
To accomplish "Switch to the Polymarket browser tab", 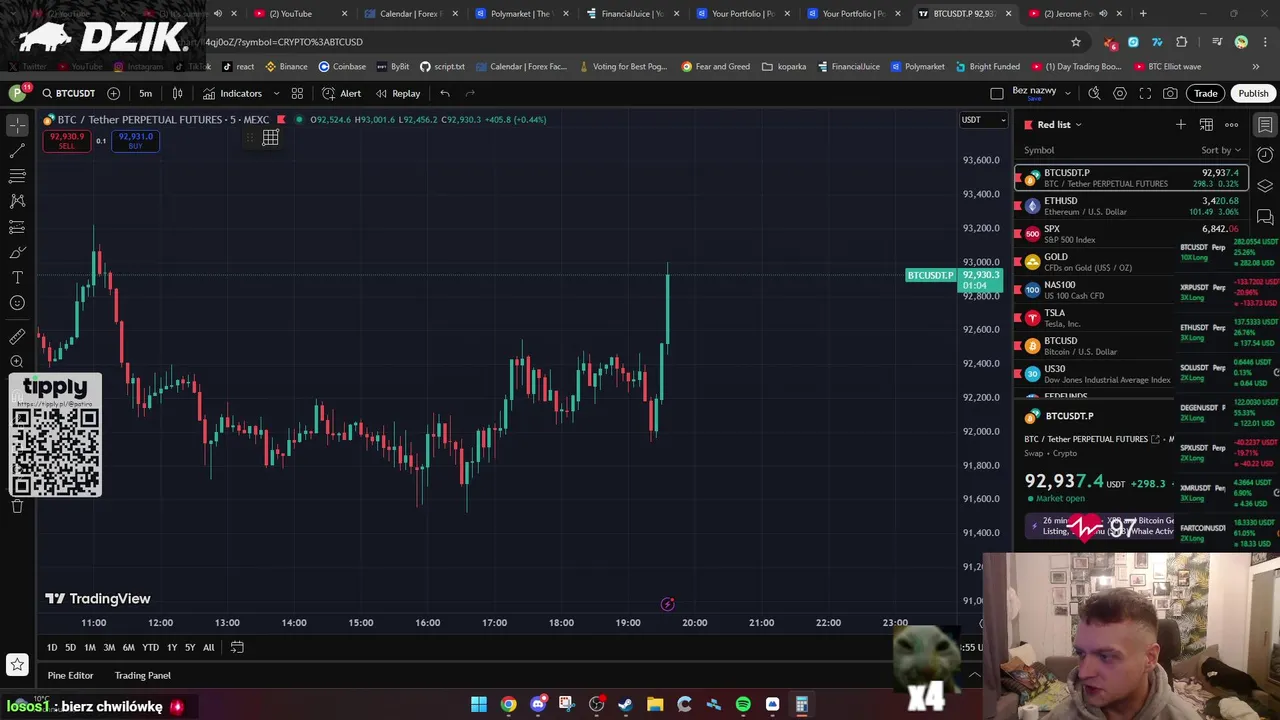I will [x=519, y=13].
